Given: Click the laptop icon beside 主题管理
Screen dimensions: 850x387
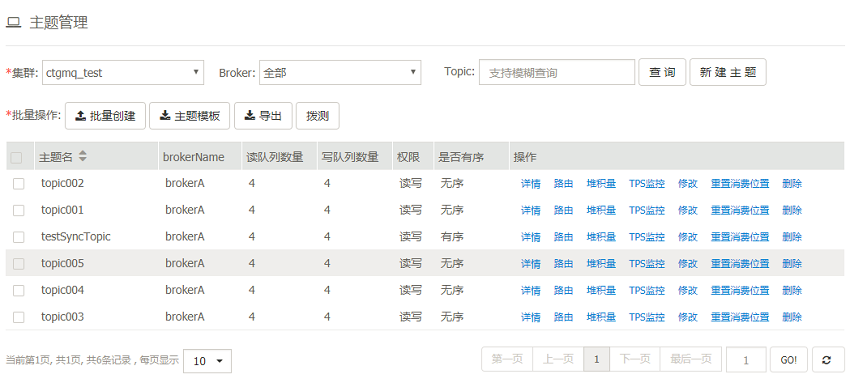Looking at the screenshot, I should 13,23.
